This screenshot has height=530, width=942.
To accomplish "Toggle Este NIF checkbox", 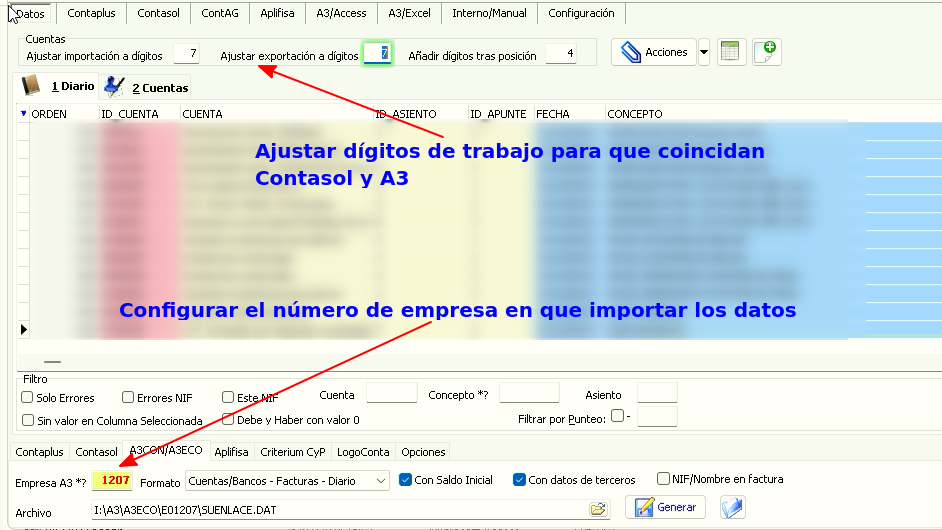I will 228,397.
